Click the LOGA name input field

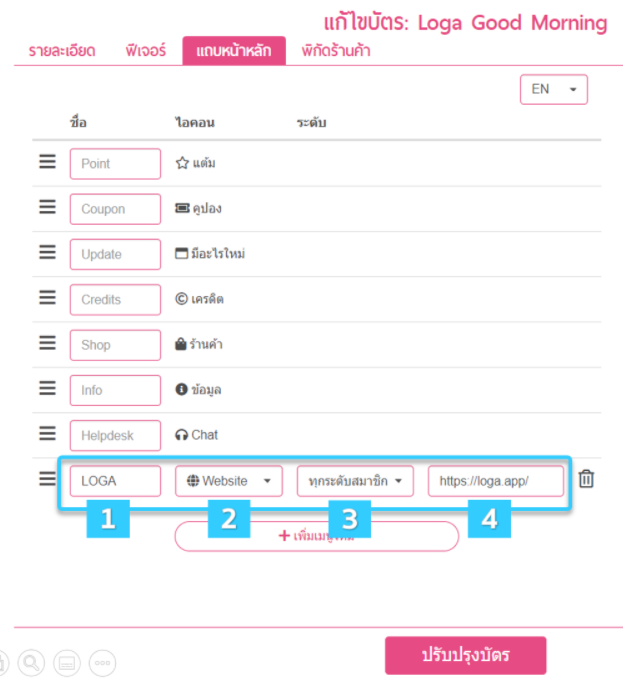click(x=115, y=481)
